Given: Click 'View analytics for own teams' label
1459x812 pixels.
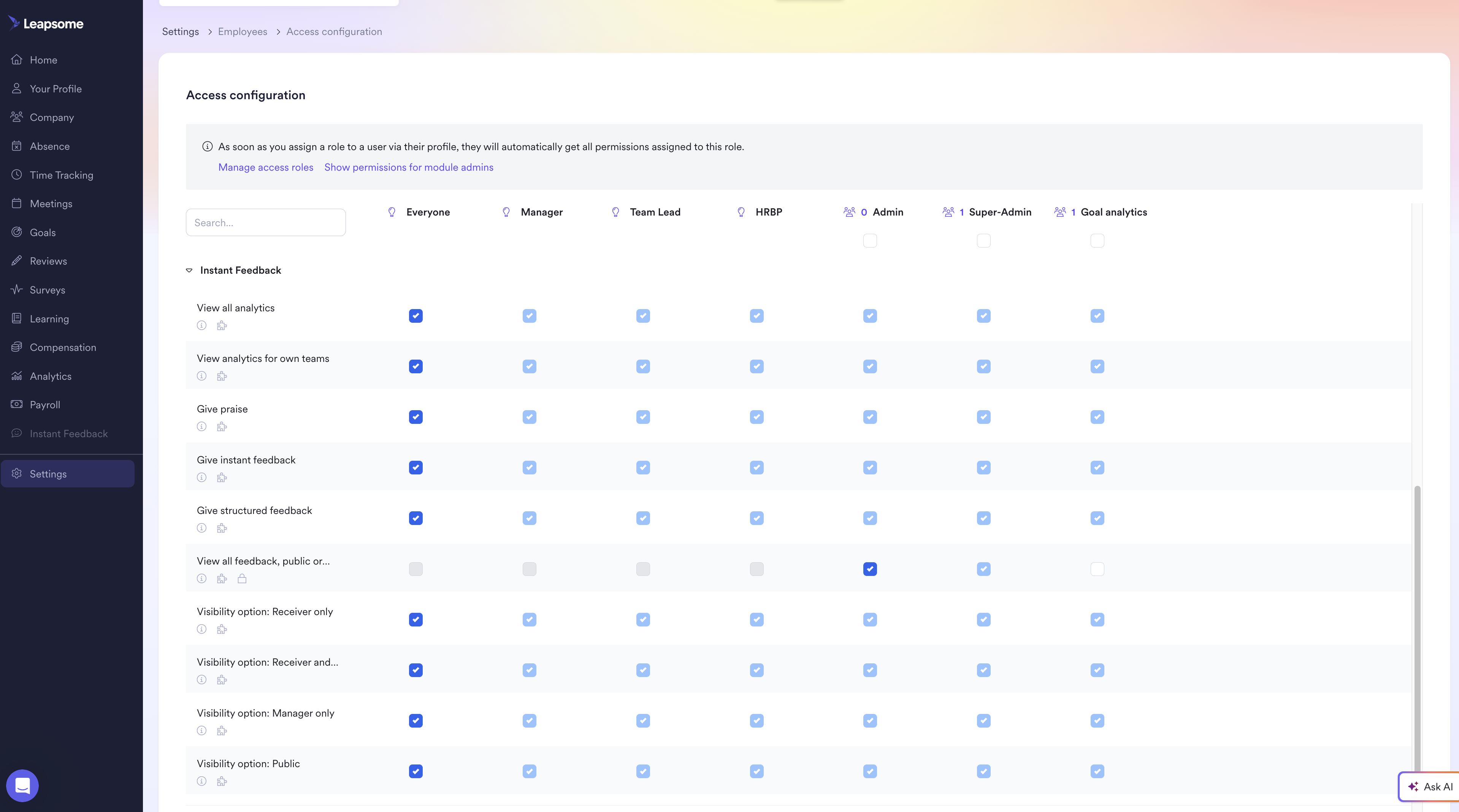Looking at the screenshot, I should point(263,358).
